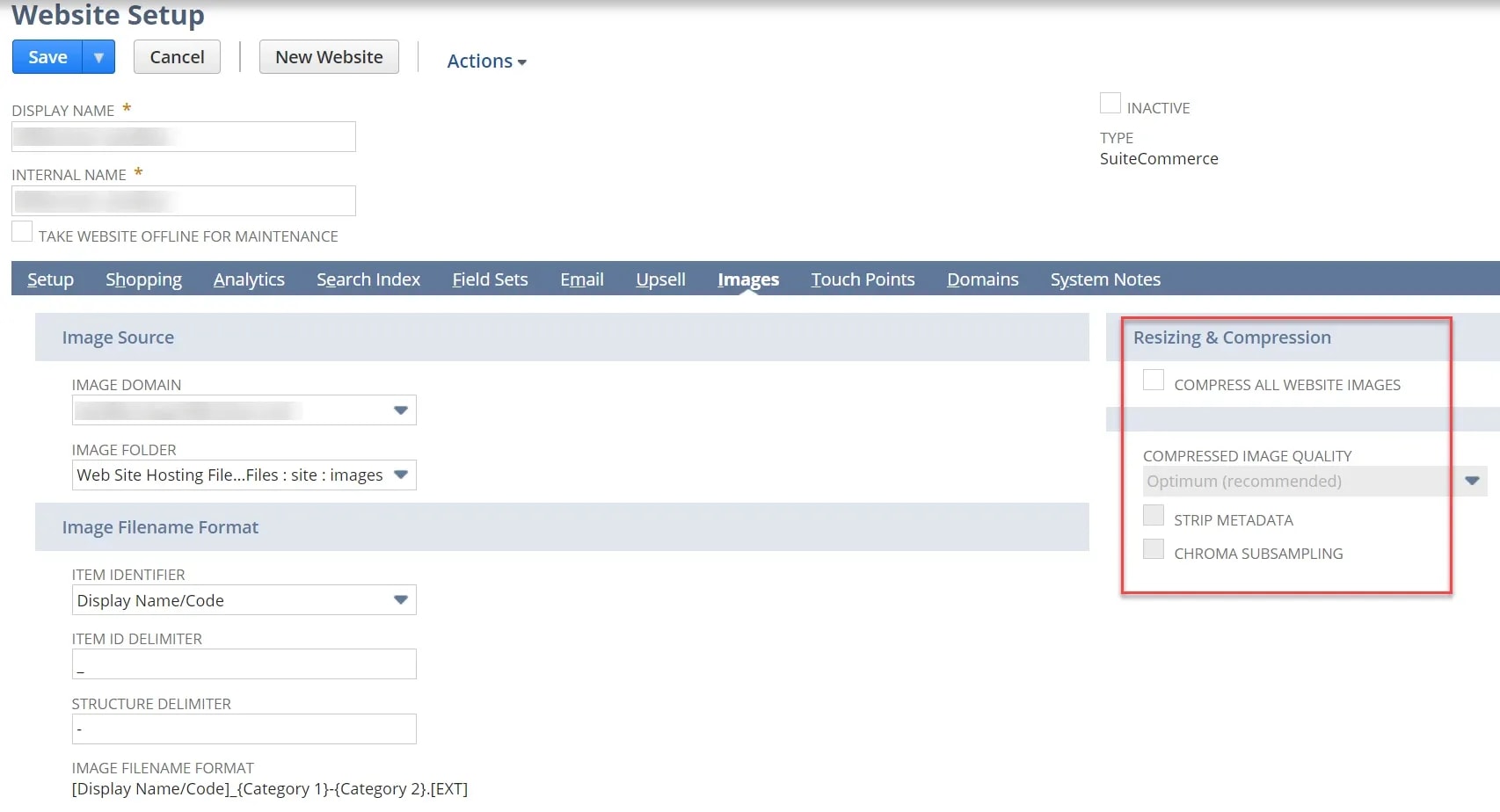
Task: Click the Cancel button
Action: tap(177, 57)
